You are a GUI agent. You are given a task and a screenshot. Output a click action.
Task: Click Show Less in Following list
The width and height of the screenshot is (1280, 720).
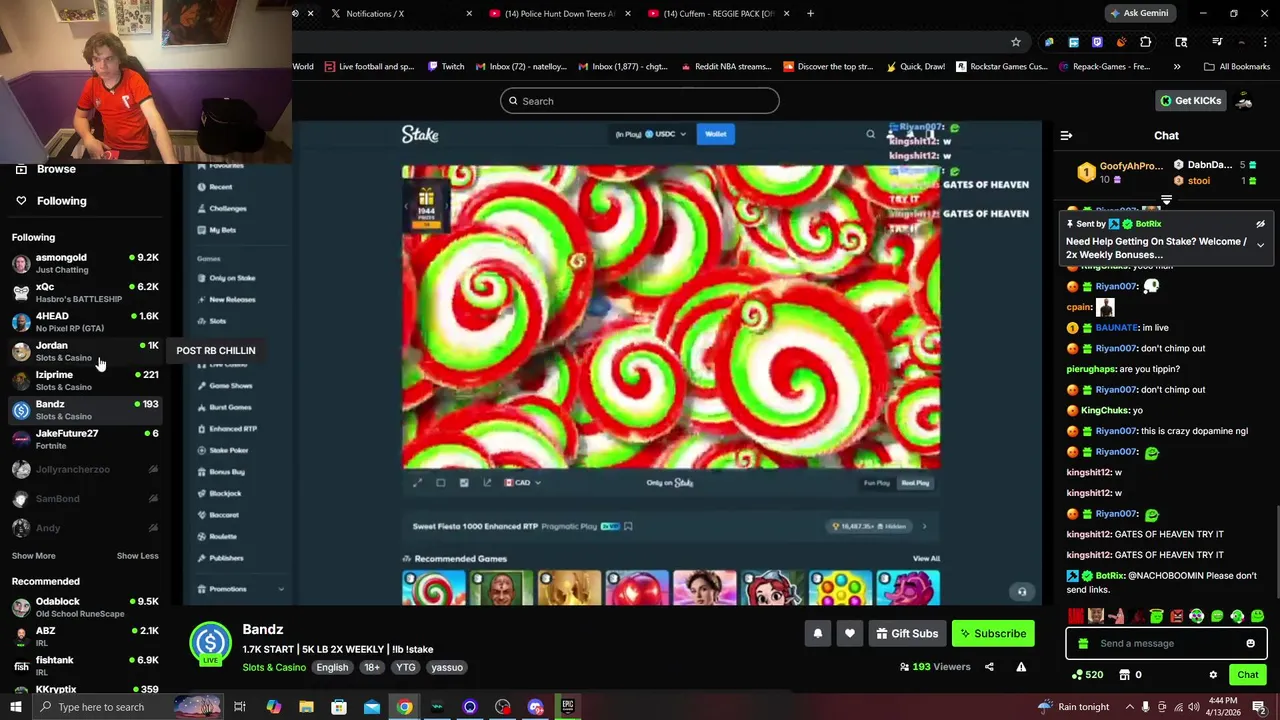tap(137, 556)
